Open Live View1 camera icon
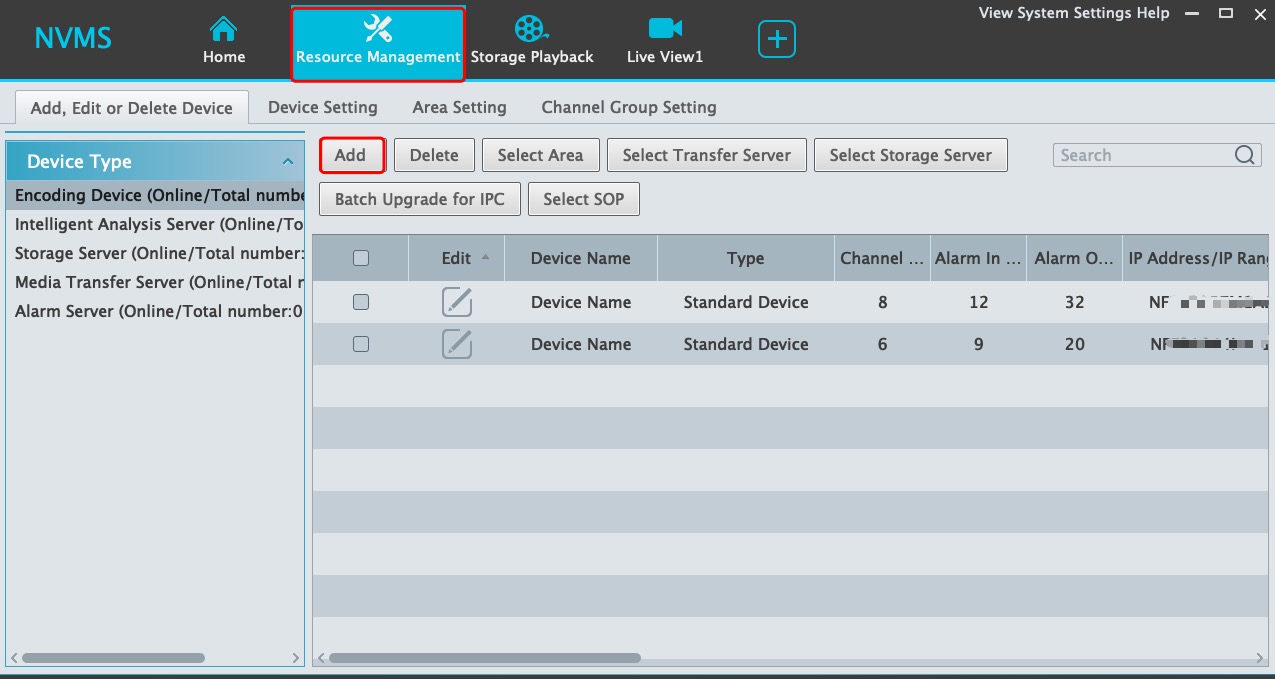Screen dimensions: 1275x679 (664, 28)
